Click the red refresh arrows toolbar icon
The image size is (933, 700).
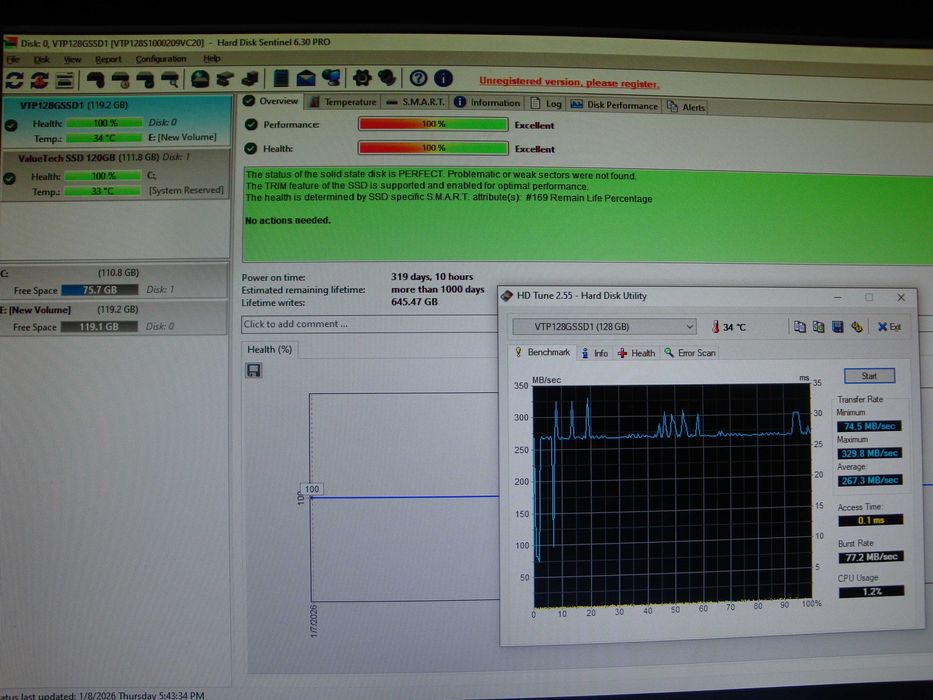tap(39, 79)
